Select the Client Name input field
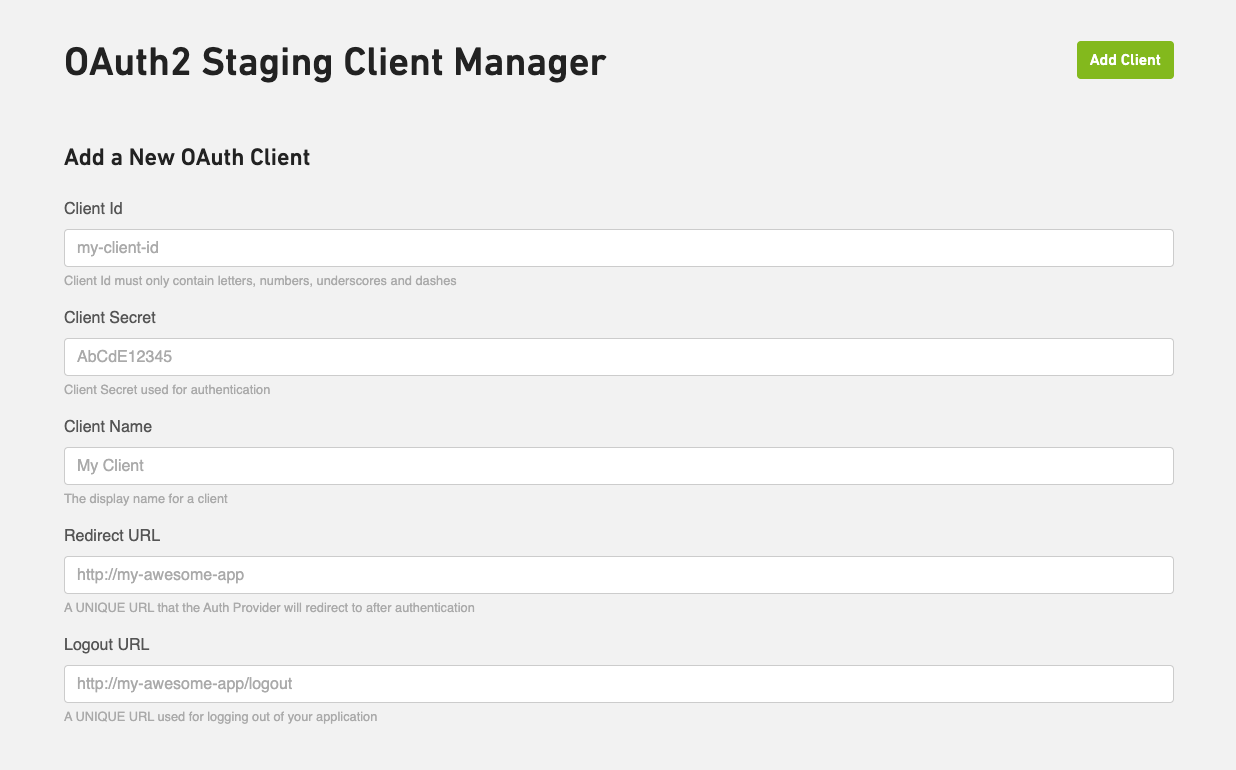Image resolution: width=1236 pixels, height=770 pixels. tap(618, 466)
